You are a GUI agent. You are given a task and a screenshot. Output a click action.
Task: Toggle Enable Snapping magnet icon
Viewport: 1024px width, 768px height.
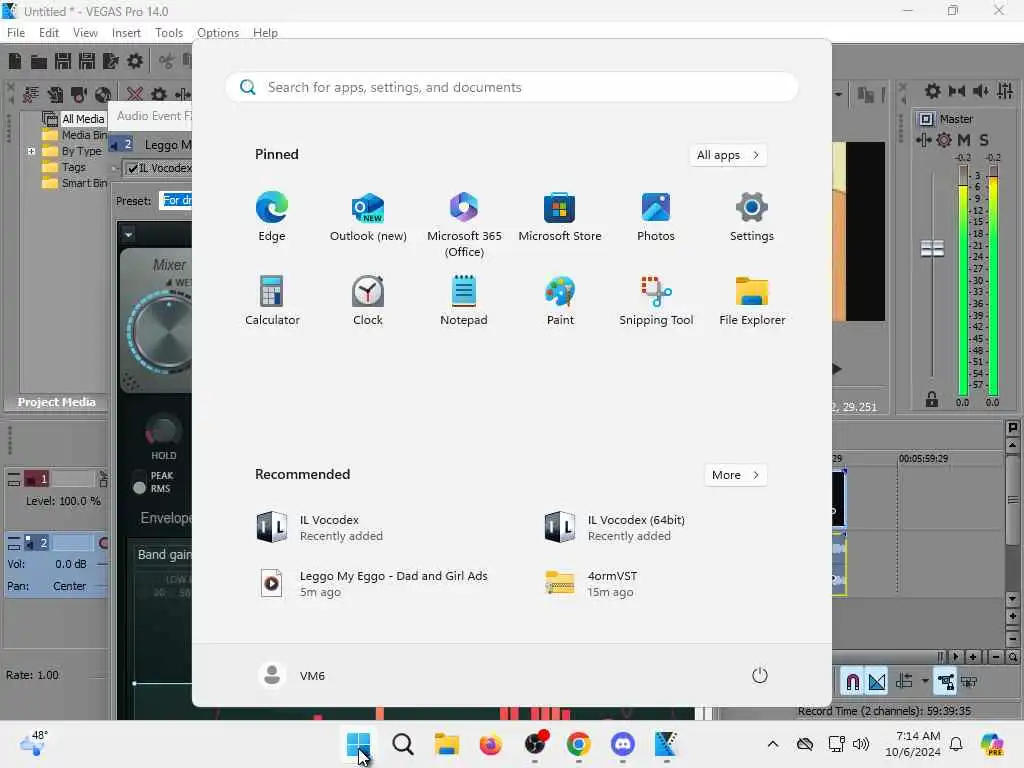click(852, 682)
